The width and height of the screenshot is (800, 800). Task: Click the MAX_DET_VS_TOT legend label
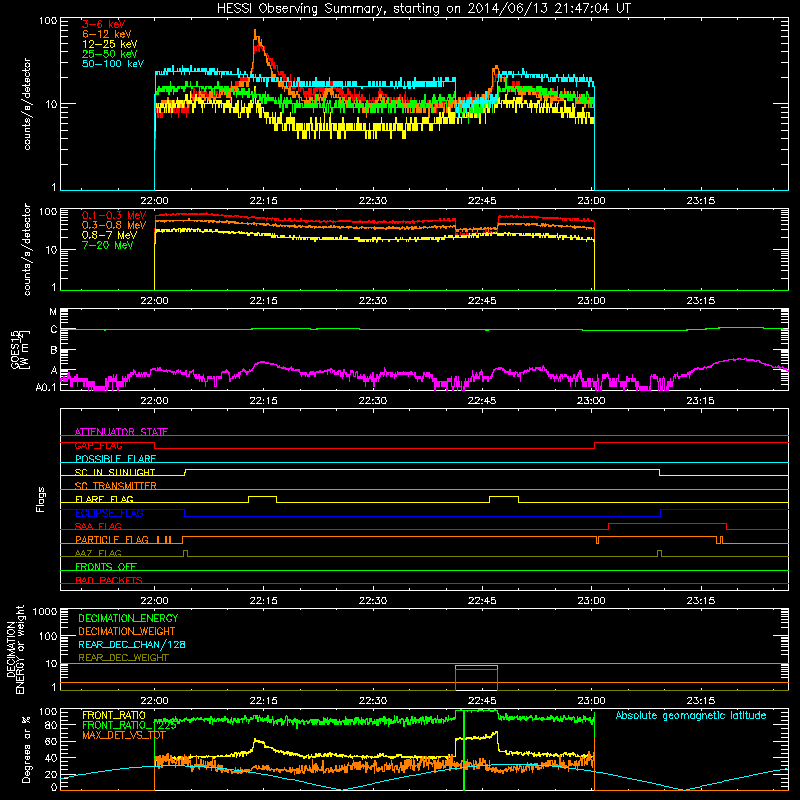point(124,735)
